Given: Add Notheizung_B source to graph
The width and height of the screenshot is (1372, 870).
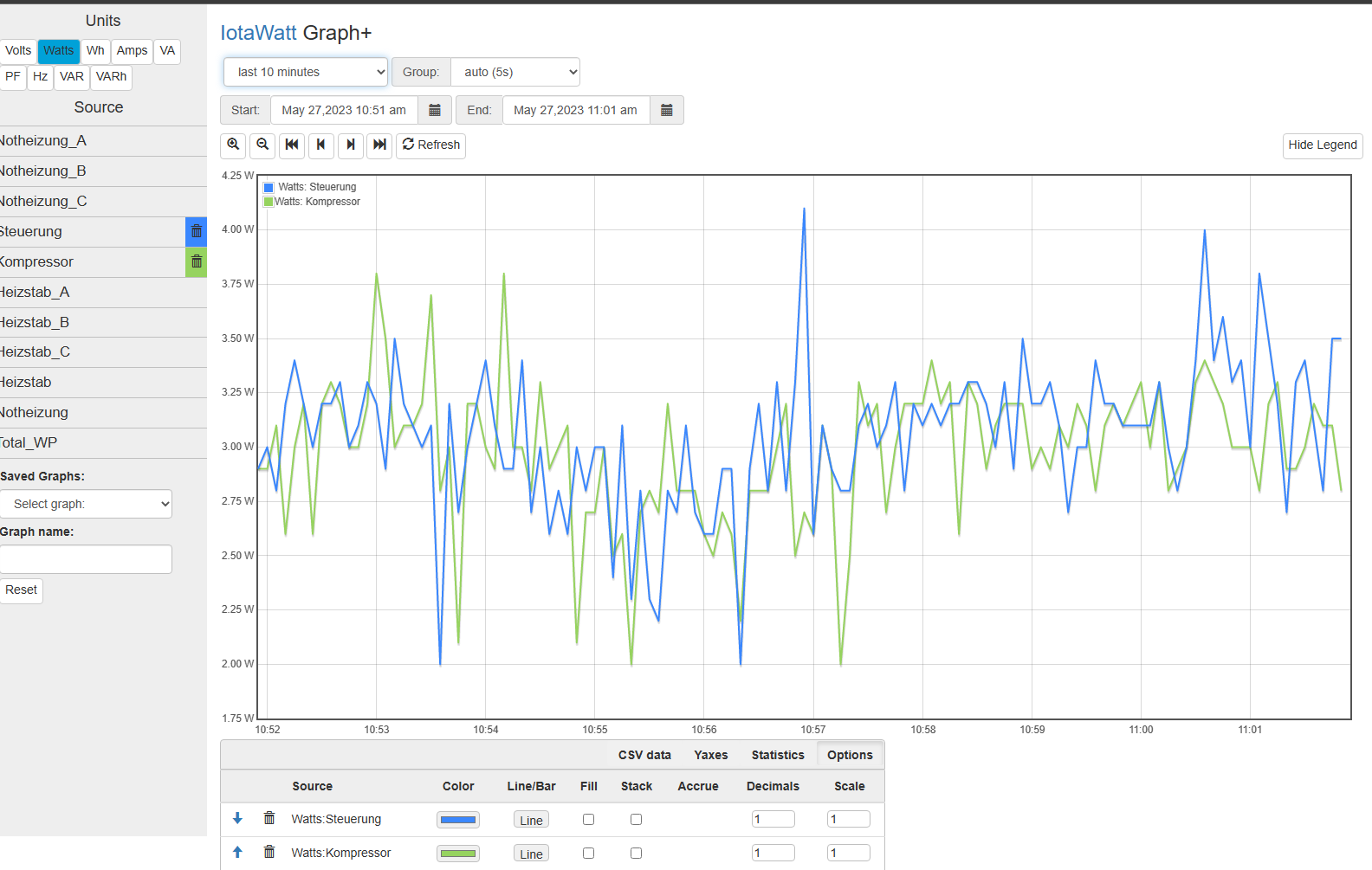Looking at the screenshot, I should pos(103,171).
